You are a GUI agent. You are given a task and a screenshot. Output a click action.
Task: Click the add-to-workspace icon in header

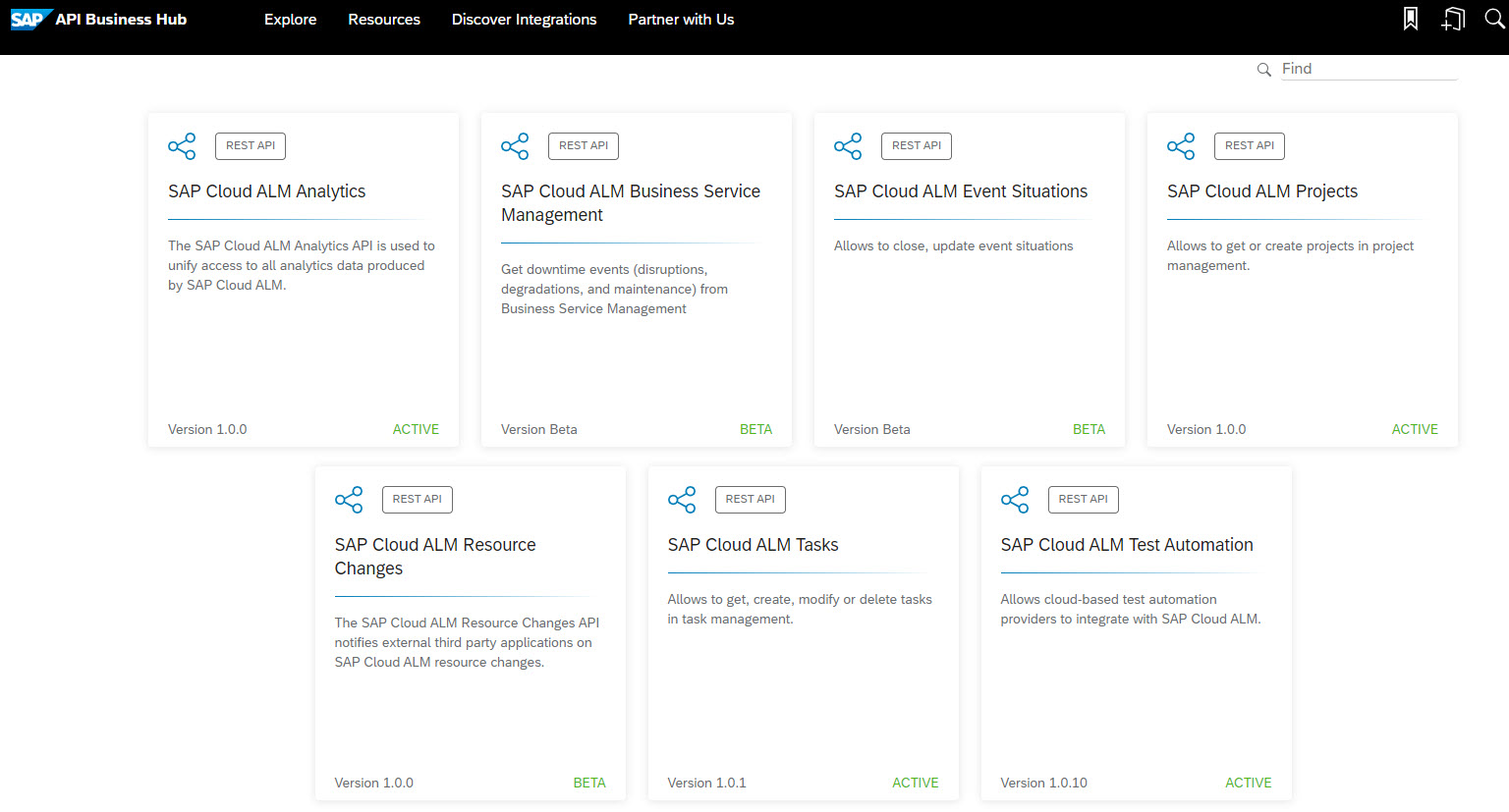[1453, 19]
